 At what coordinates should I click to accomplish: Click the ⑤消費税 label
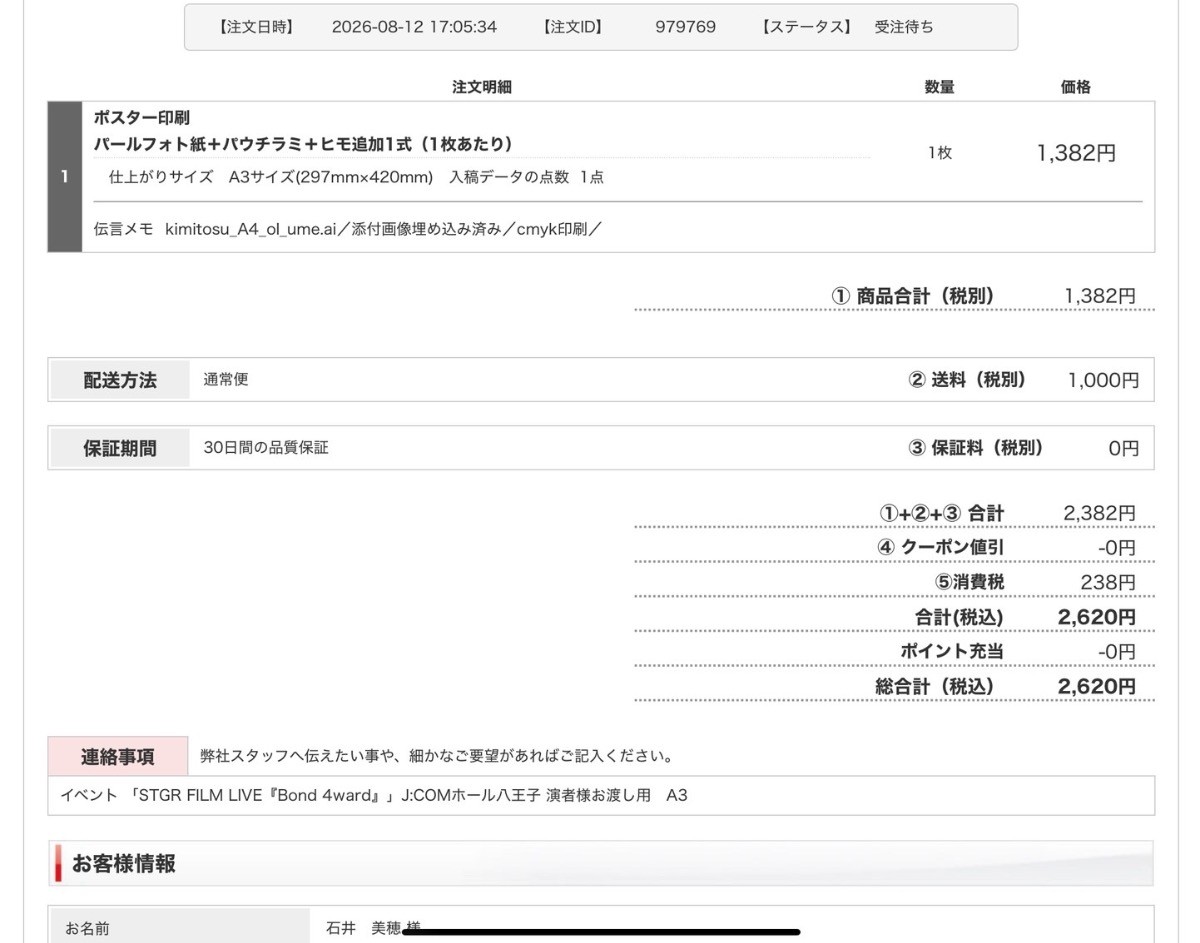click(969, 582)
